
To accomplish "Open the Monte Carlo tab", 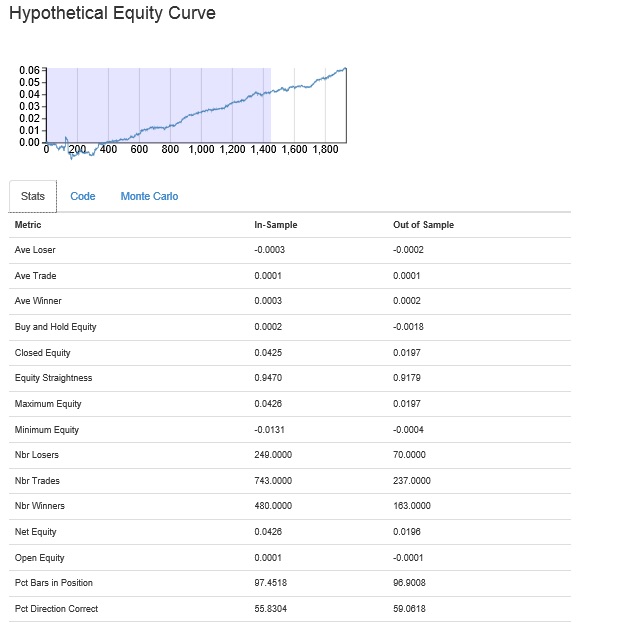I will coord(149,196).
